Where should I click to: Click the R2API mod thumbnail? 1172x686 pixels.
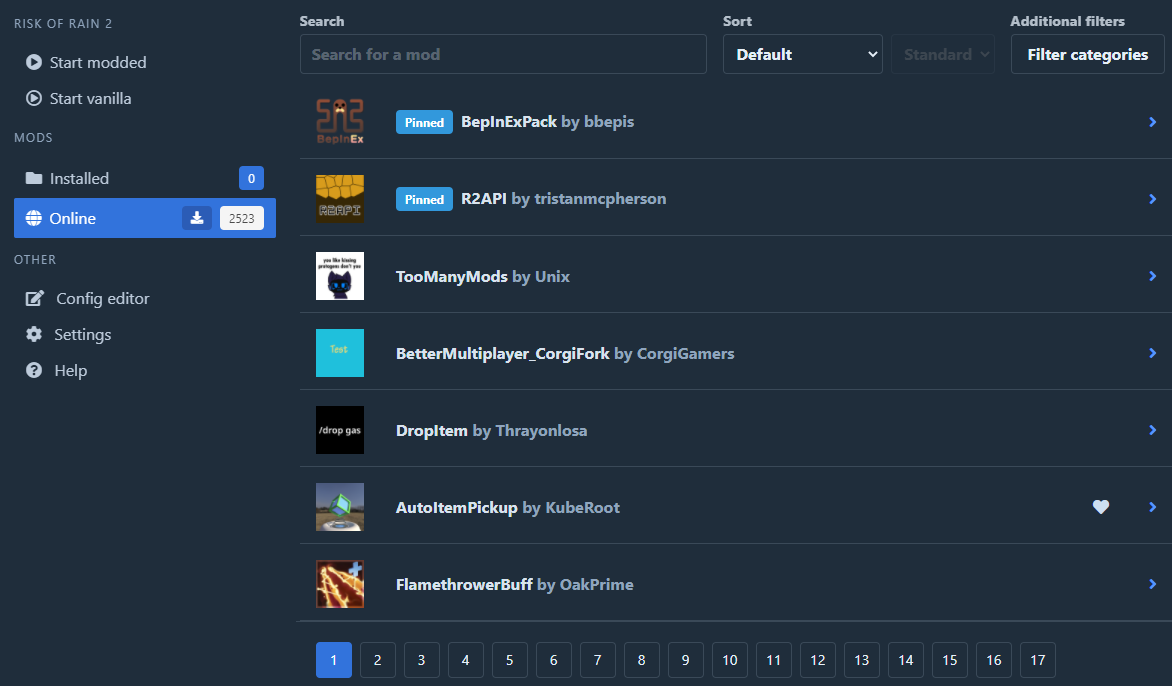point(340,199)
